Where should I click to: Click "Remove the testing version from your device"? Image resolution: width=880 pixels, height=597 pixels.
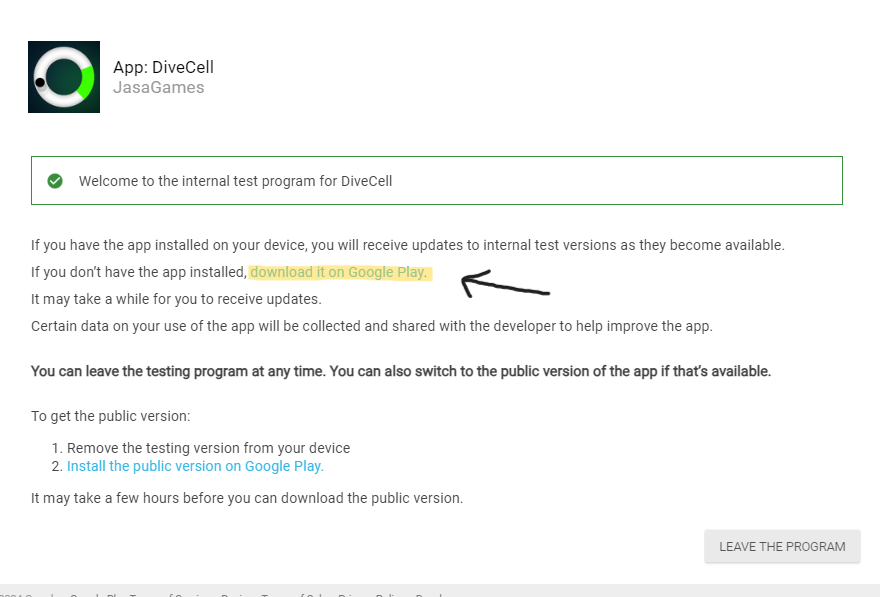pyautogui.click(x=208, y=448)
